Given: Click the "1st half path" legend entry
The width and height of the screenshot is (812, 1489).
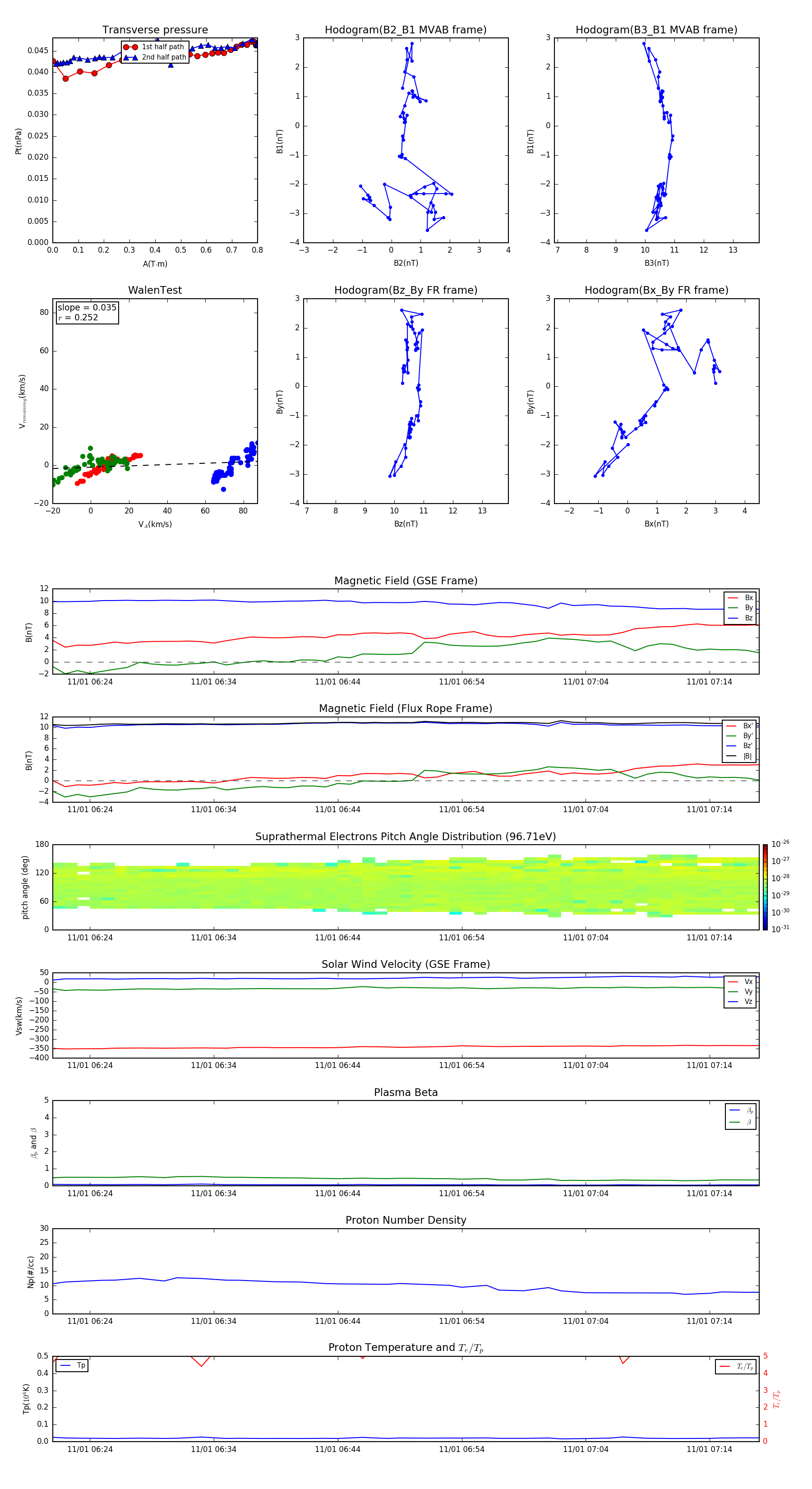Looking at the screenshot, I should click(x=154, y=47).
